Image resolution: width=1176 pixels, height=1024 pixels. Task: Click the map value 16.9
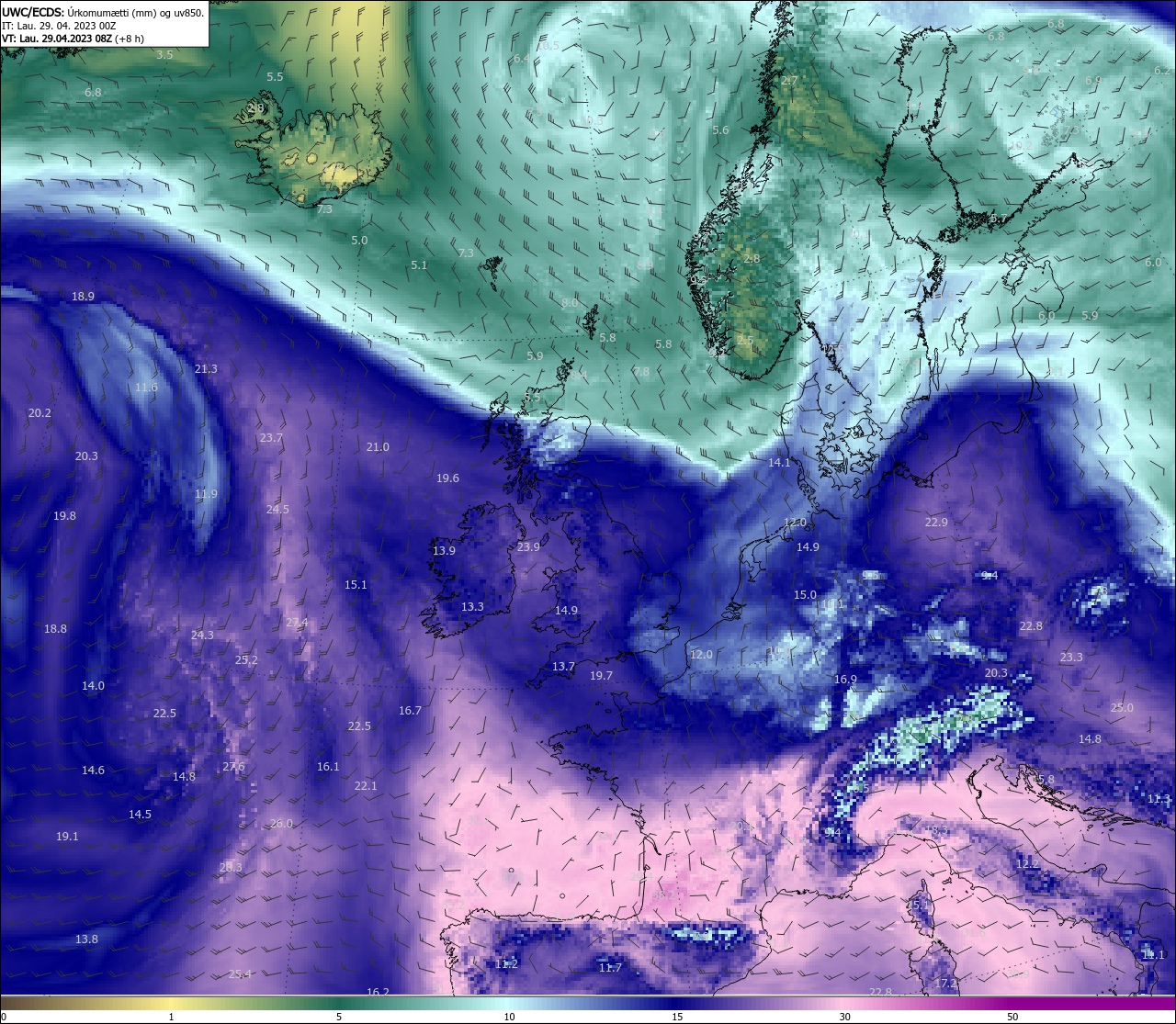[845, 680]
